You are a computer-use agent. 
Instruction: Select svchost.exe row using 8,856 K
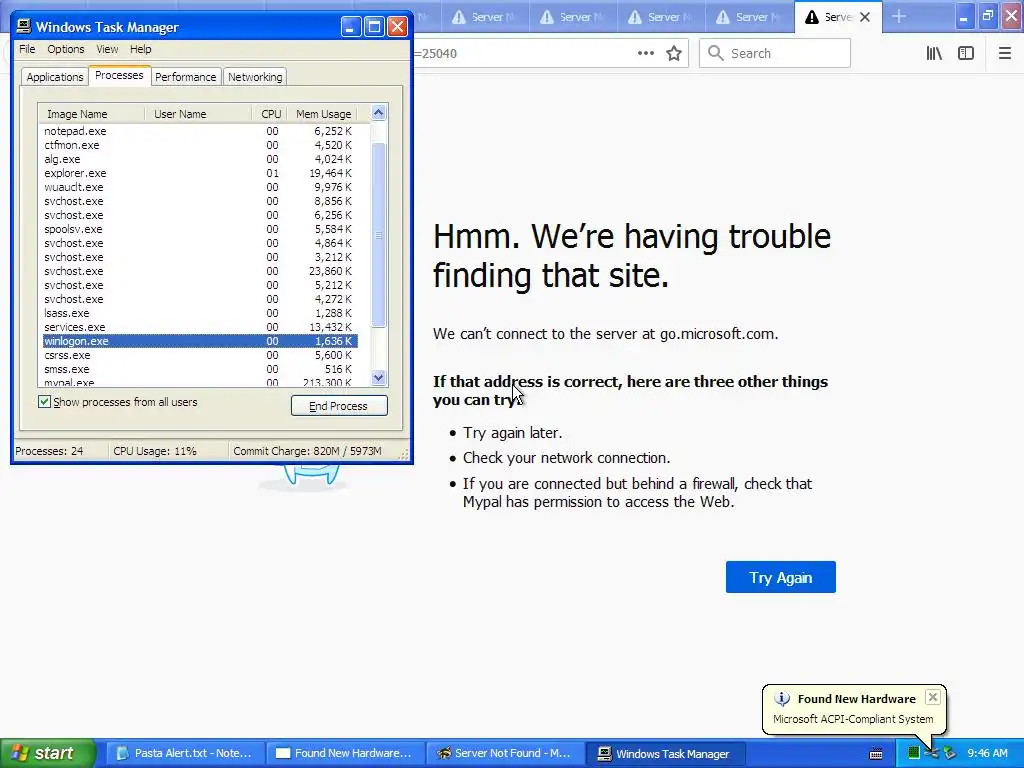pyautogui.click(x=199, y=201)
